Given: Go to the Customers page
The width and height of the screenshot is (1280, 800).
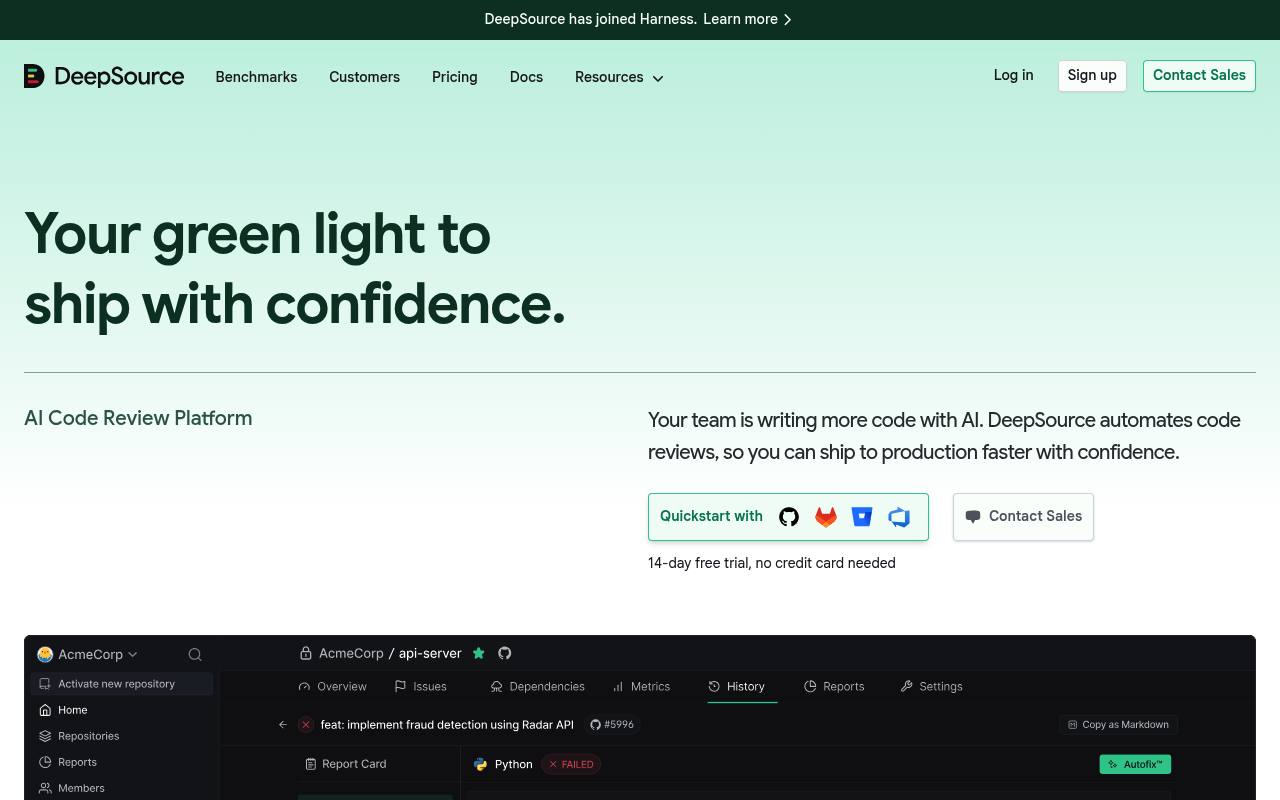Looking at the screenshot, I should tap(364, 77).
